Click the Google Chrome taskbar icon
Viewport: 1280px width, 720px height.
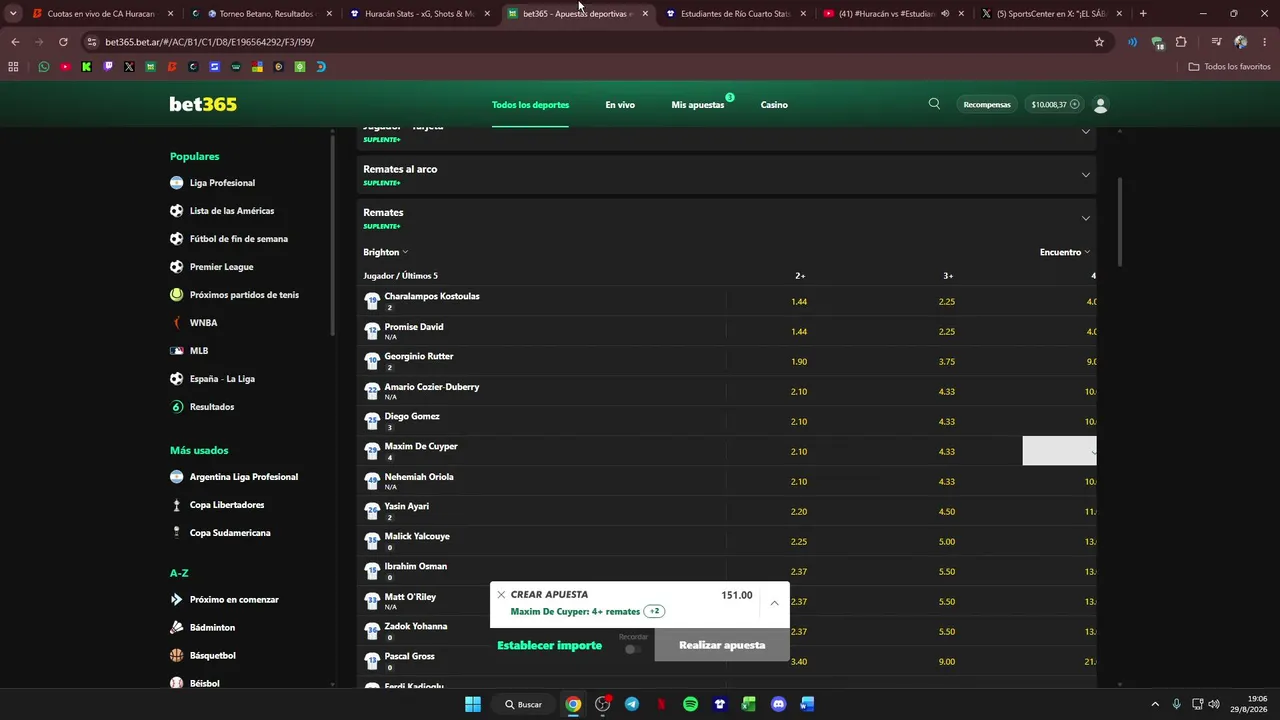pos(573,704)
